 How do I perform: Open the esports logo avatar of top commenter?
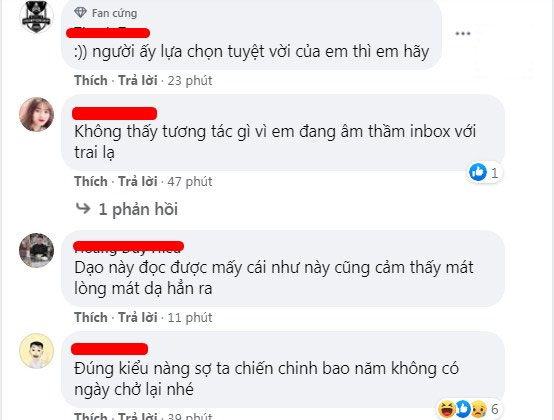36,16
